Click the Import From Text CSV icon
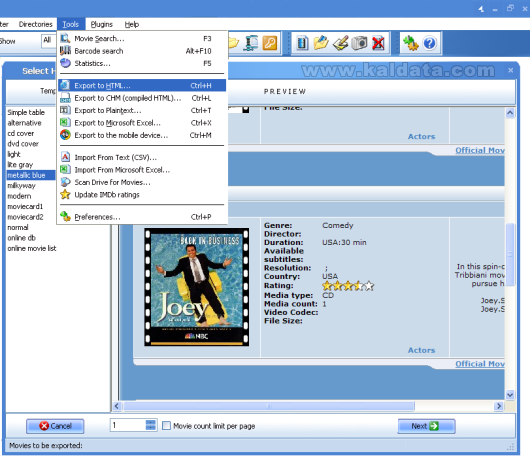Viewport: 530px width, 456px height. [x=65, y=157]
